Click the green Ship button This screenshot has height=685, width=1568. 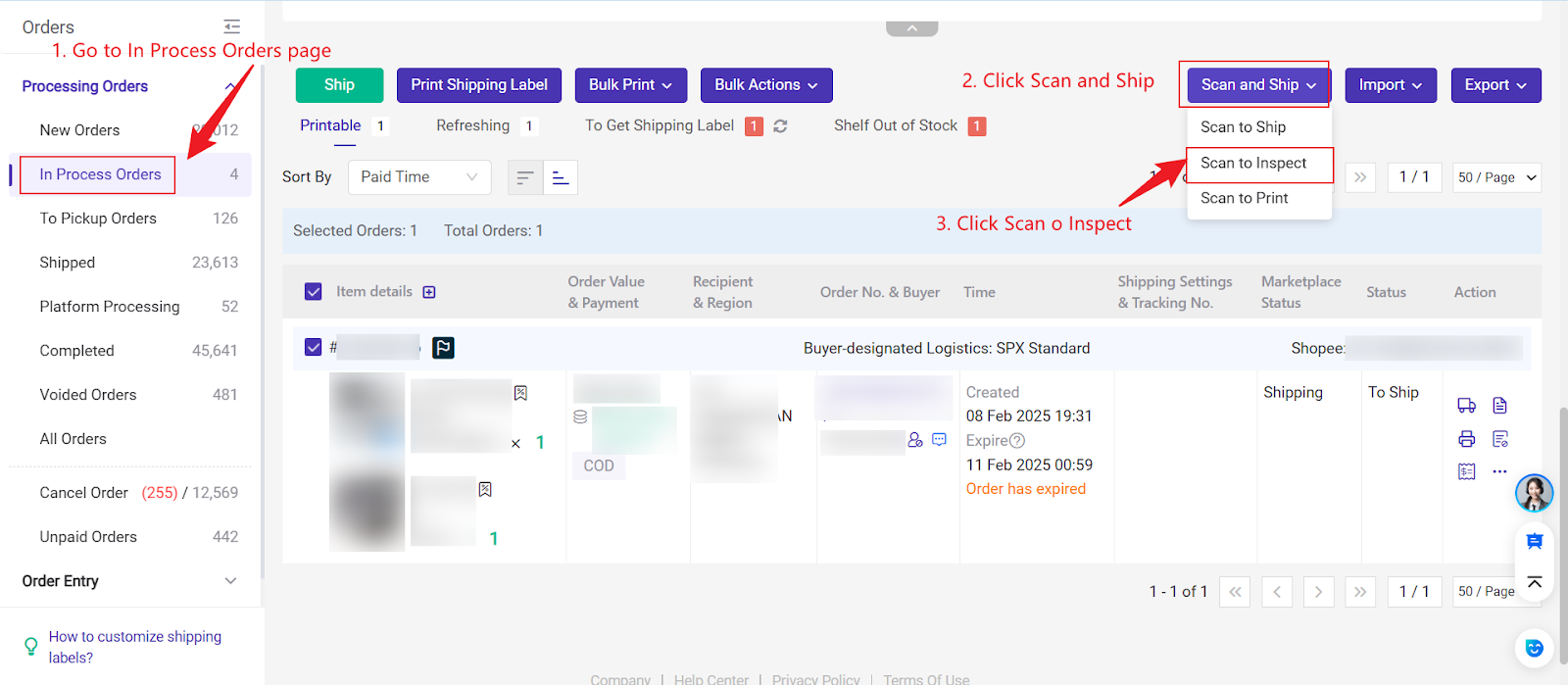point(339,85)
